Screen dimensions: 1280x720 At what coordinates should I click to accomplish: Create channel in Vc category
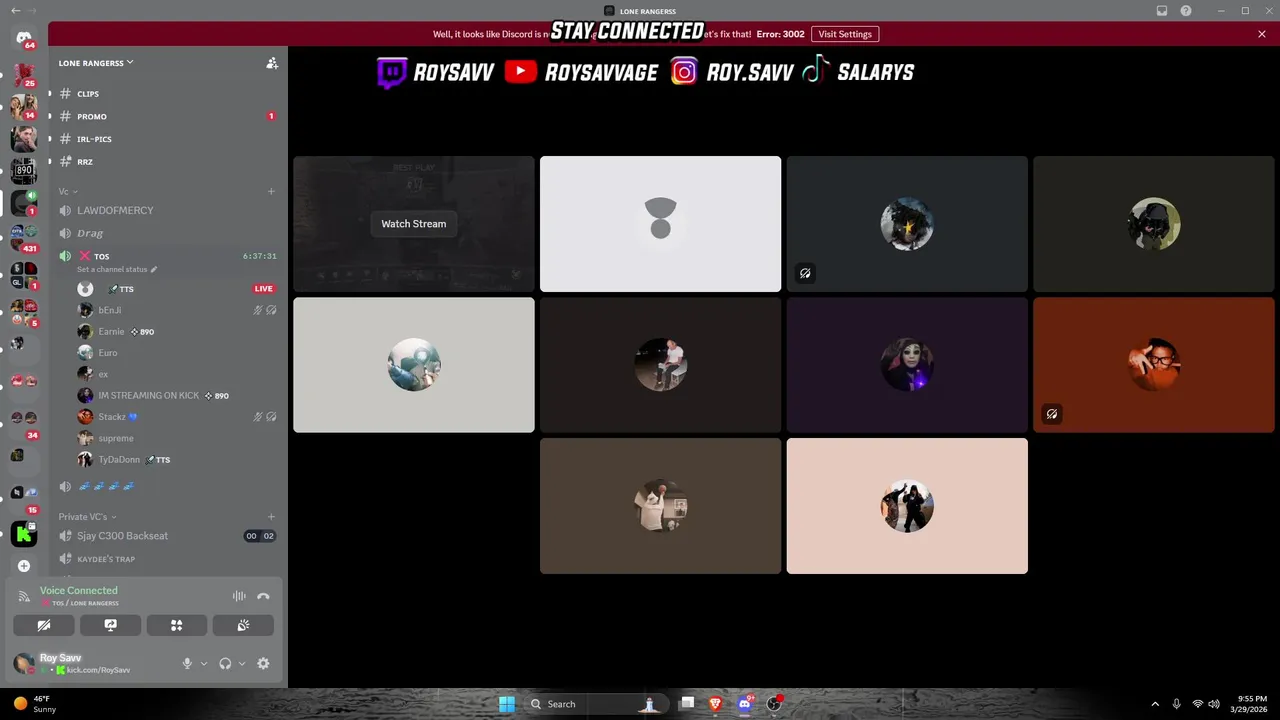pos(271,191)
